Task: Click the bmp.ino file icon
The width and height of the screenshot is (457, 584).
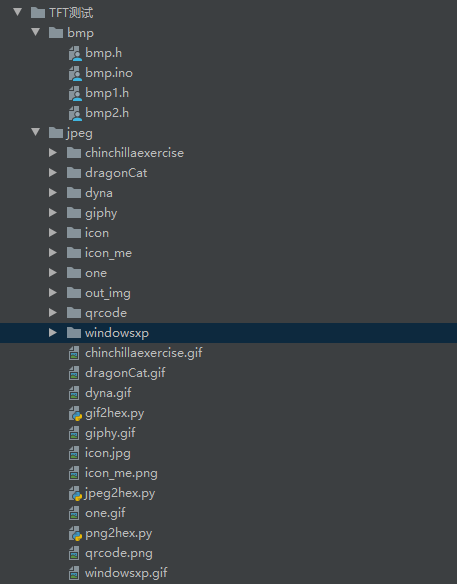Action: point(75,73)
